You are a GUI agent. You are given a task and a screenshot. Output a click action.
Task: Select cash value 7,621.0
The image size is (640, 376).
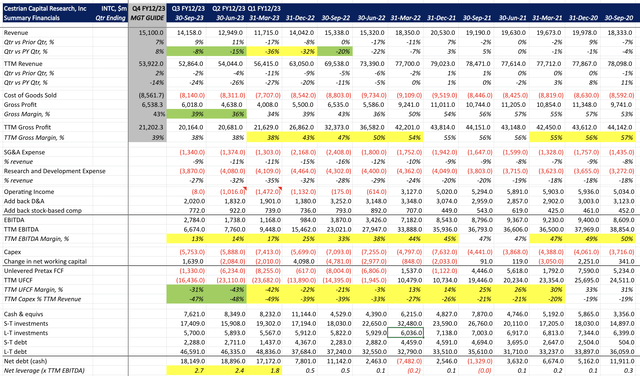click(194, 314)
